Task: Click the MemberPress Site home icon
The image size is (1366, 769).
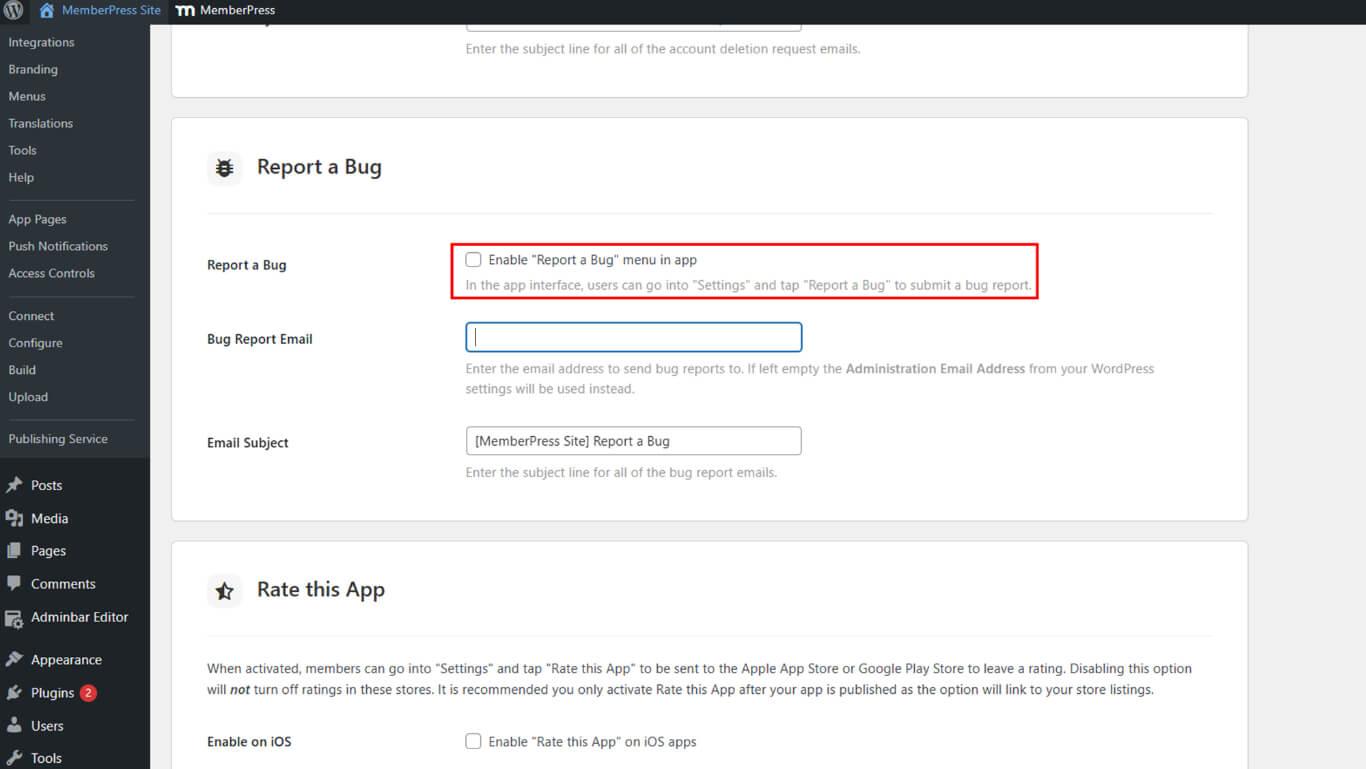Action: [46, 11]
